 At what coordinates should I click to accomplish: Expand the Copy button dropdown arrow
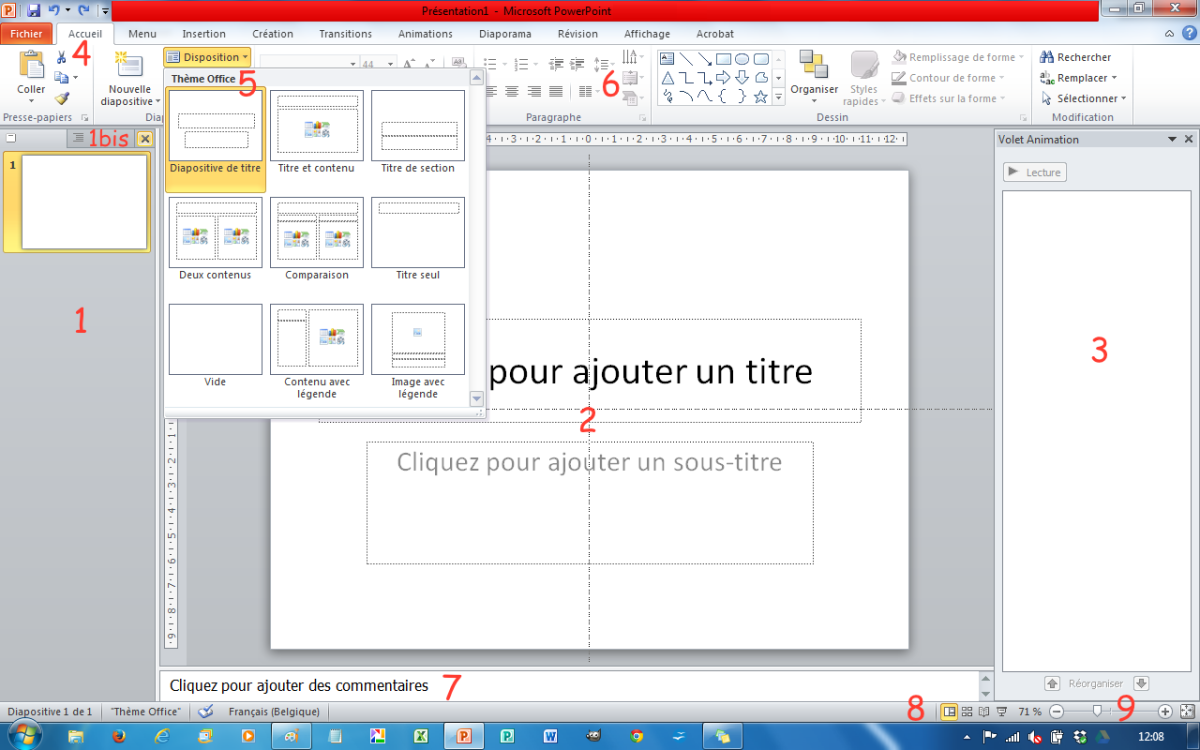pyautogui.click(x=75, y=78)
